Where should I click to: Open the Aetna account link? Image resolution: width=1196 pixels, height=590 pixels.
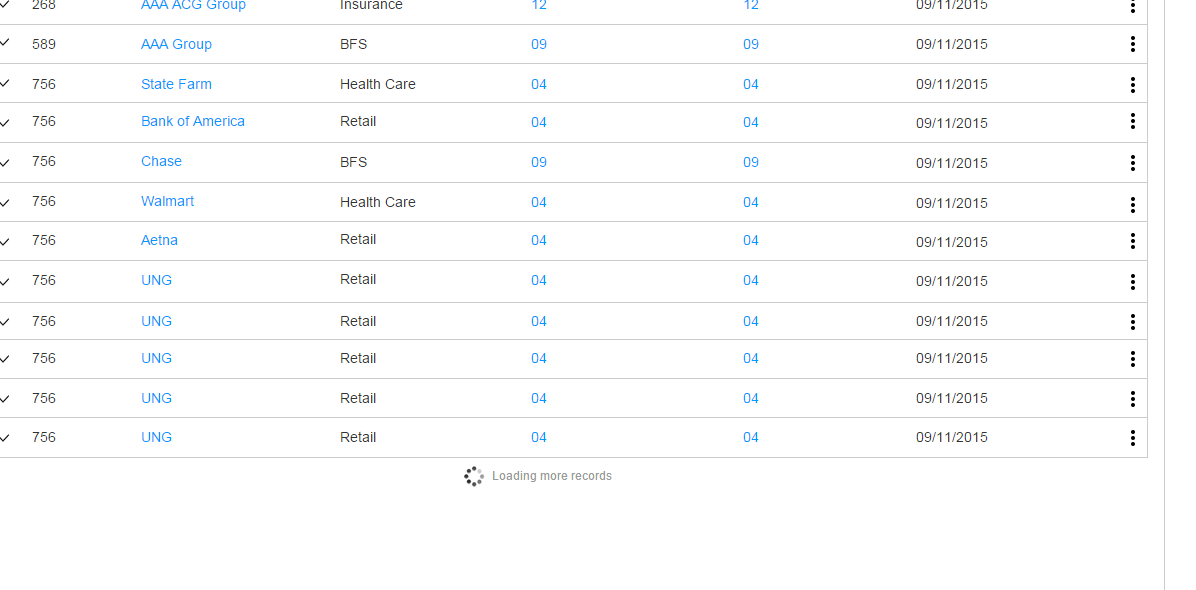coord(159,240)
